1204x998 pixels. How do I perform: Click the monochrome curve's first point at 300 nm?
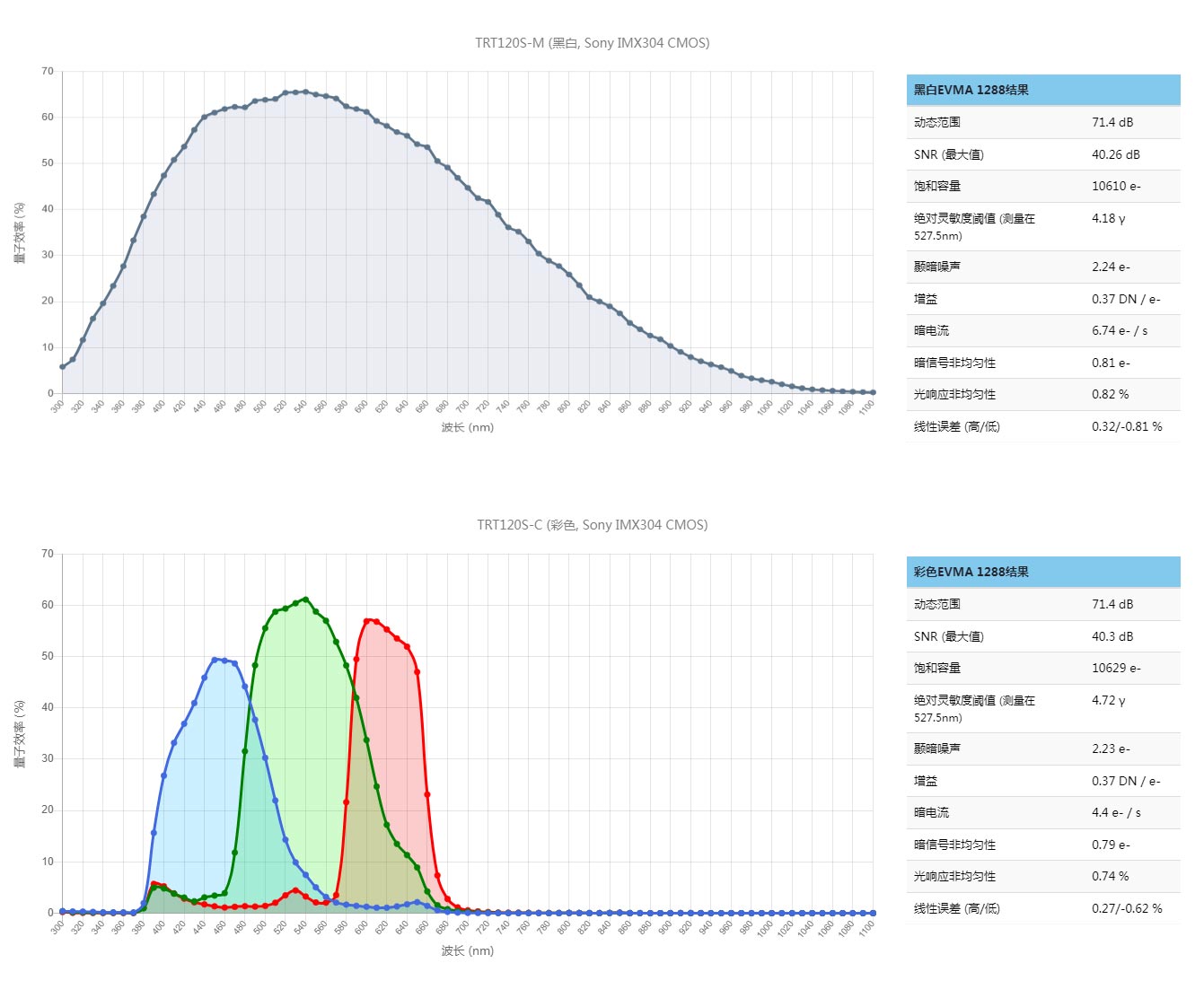click(62, 367)
